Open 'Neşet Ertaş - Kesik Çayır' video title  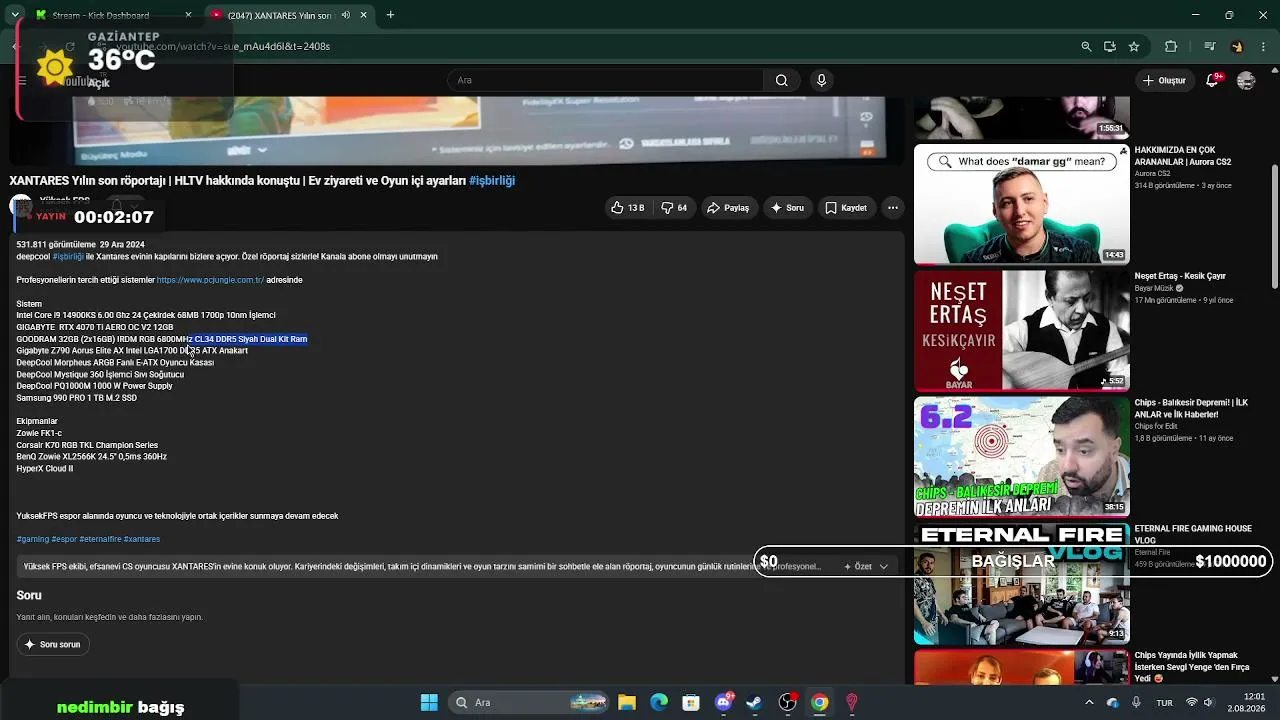(x=1180, y=276)
